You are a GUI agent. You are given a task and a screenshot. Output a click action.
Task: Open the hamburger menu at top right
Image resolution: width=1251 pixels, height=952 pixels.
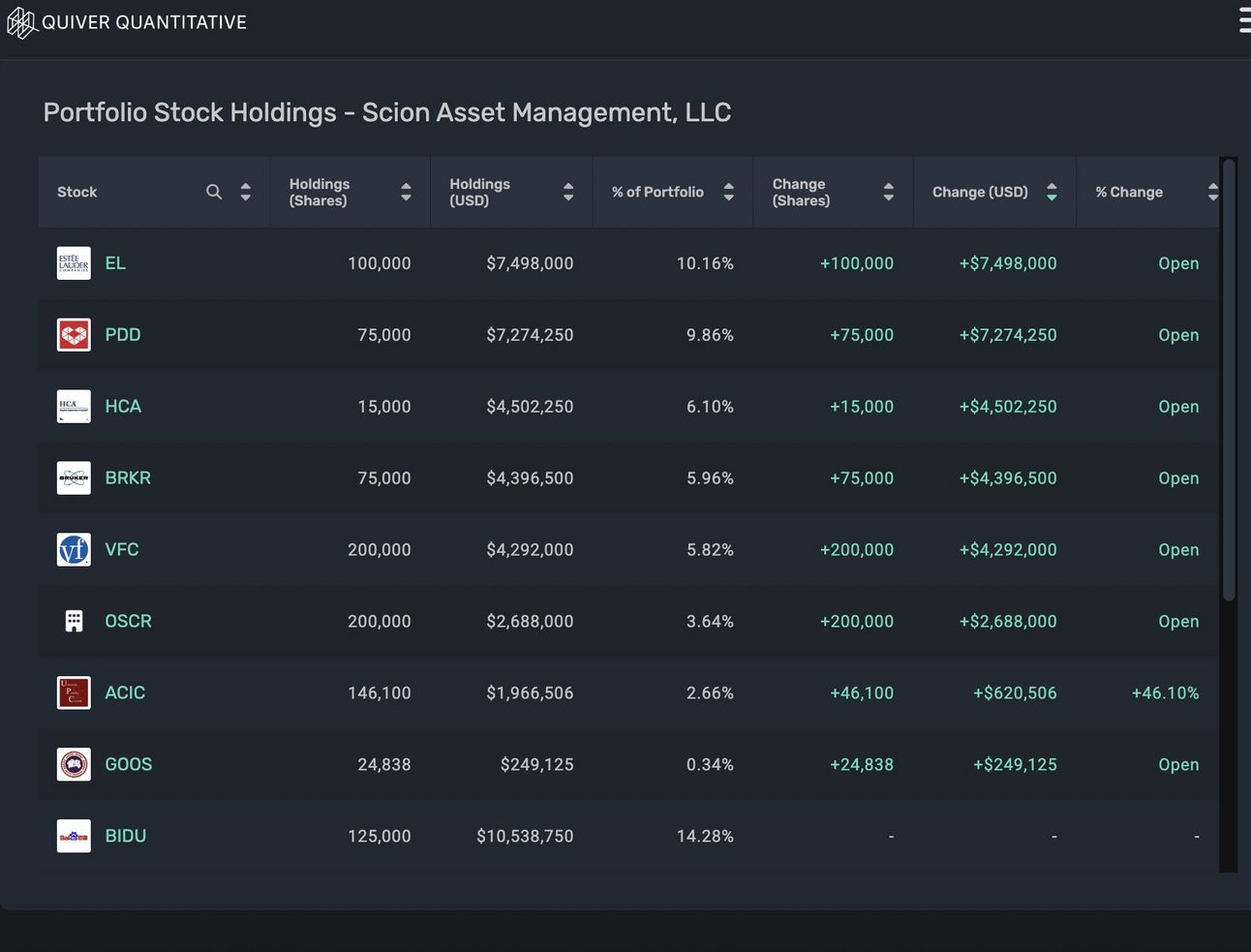point(1244,21)
